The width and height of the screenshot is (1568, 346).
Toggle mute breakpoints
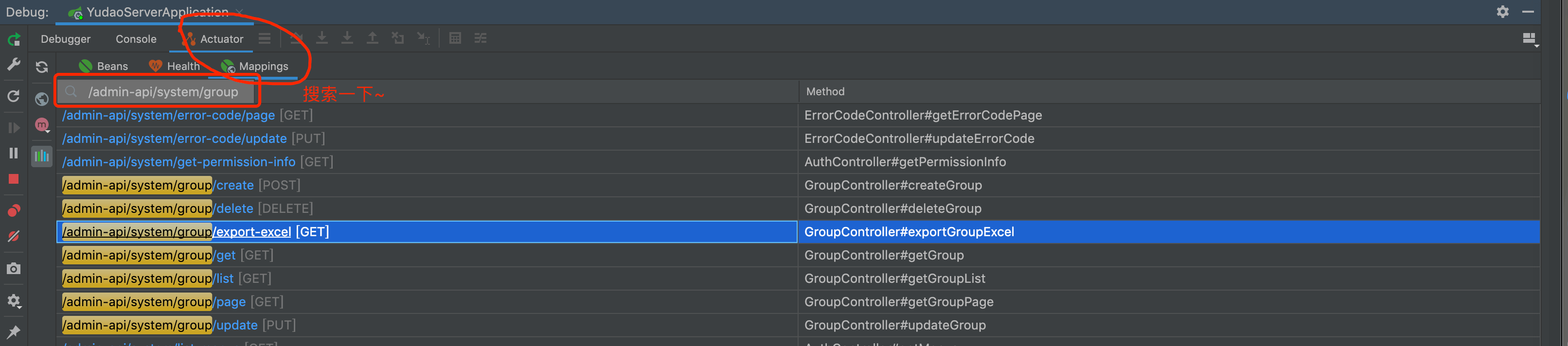click(x=14, y=236)
